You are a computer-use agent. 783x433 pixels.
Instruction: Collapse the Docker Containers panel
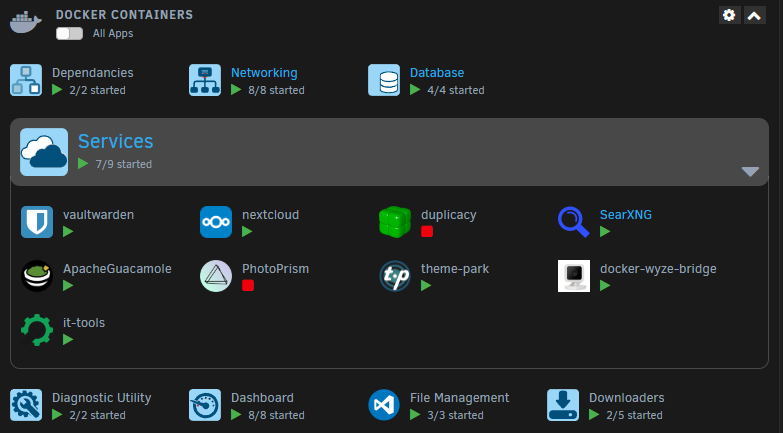(755, 15)
